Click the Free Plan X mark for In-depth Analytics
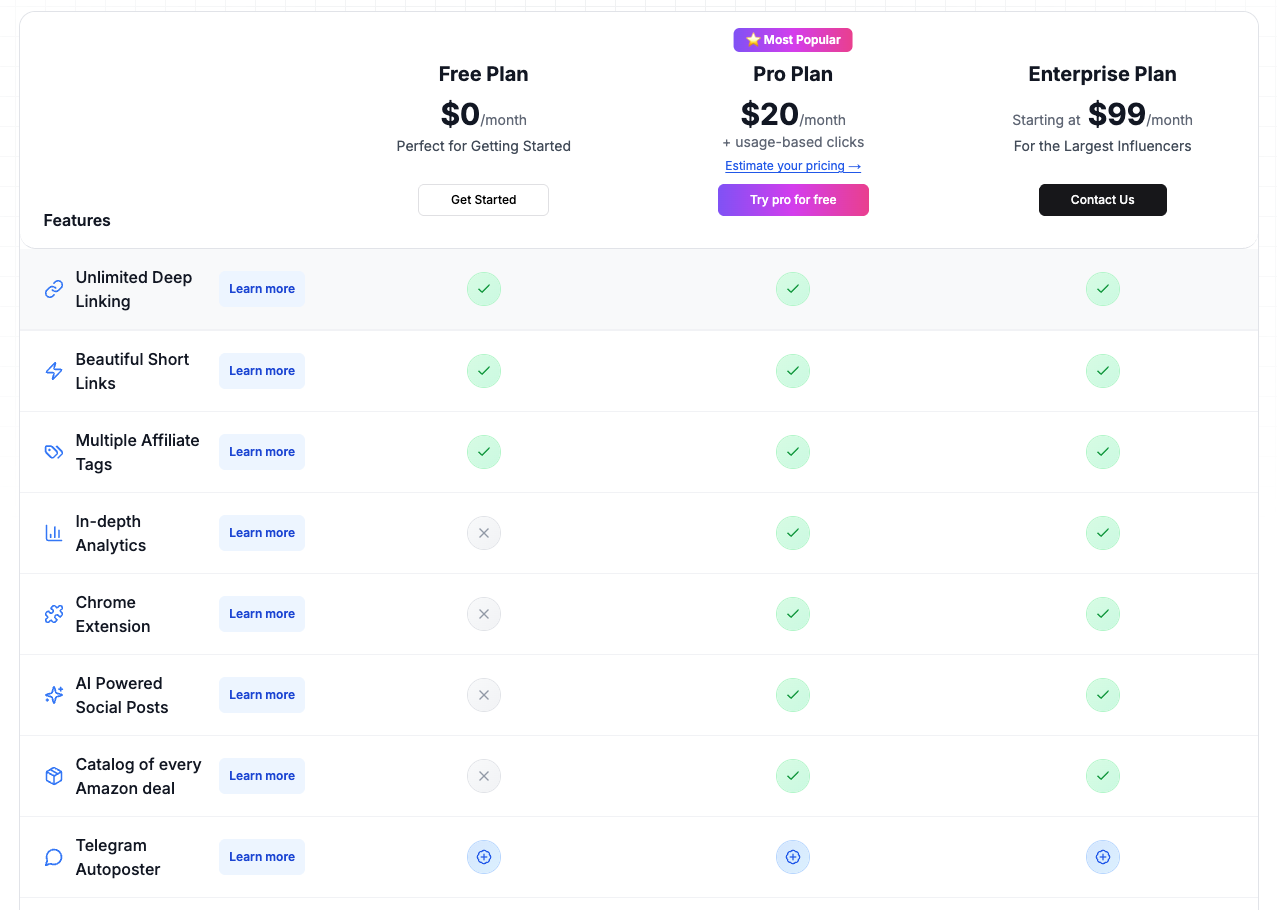Image resolution: width=1277 pixels, height=910 pixels. coord(484,533)
